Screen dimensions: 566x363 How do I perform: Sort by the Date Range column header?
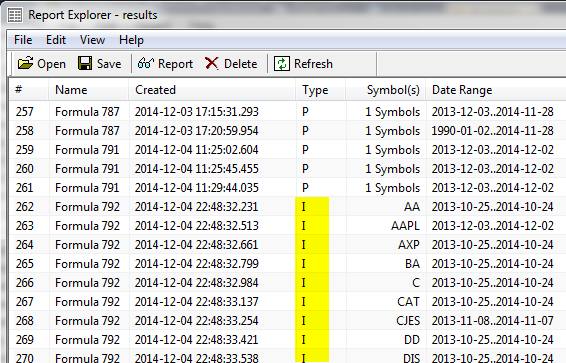coord(496,89)
